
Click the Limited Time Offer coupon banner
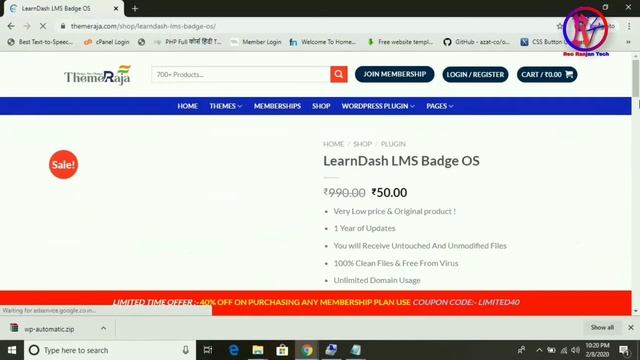pos(316,302)
